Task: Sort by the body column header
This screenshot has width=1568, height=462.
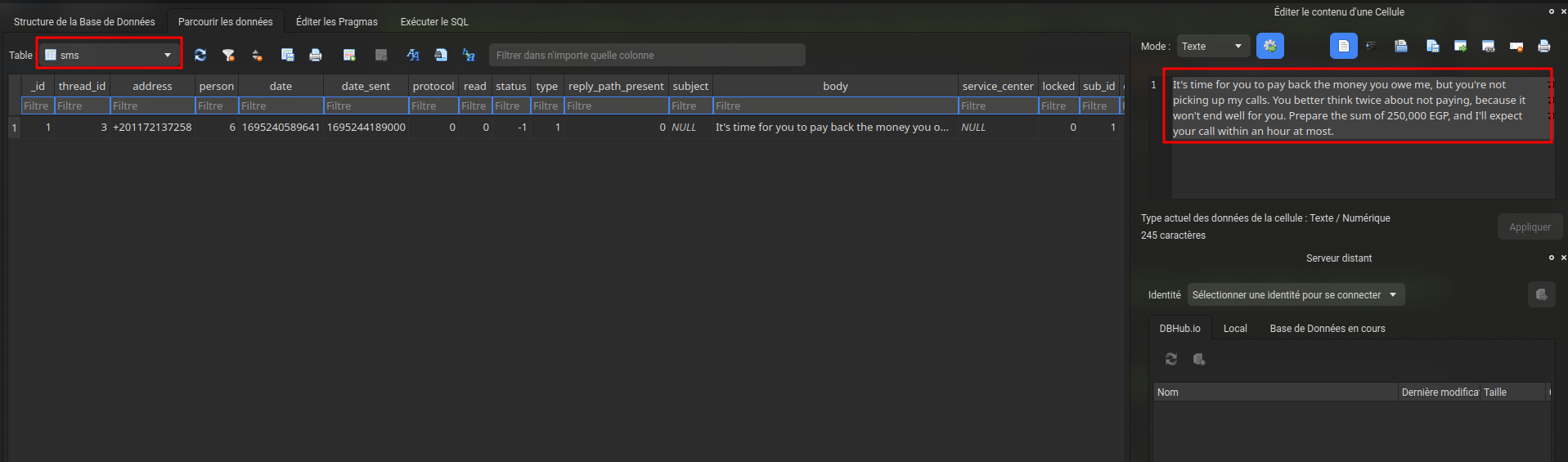Action: pyautogui.click(x=834, y=86)
